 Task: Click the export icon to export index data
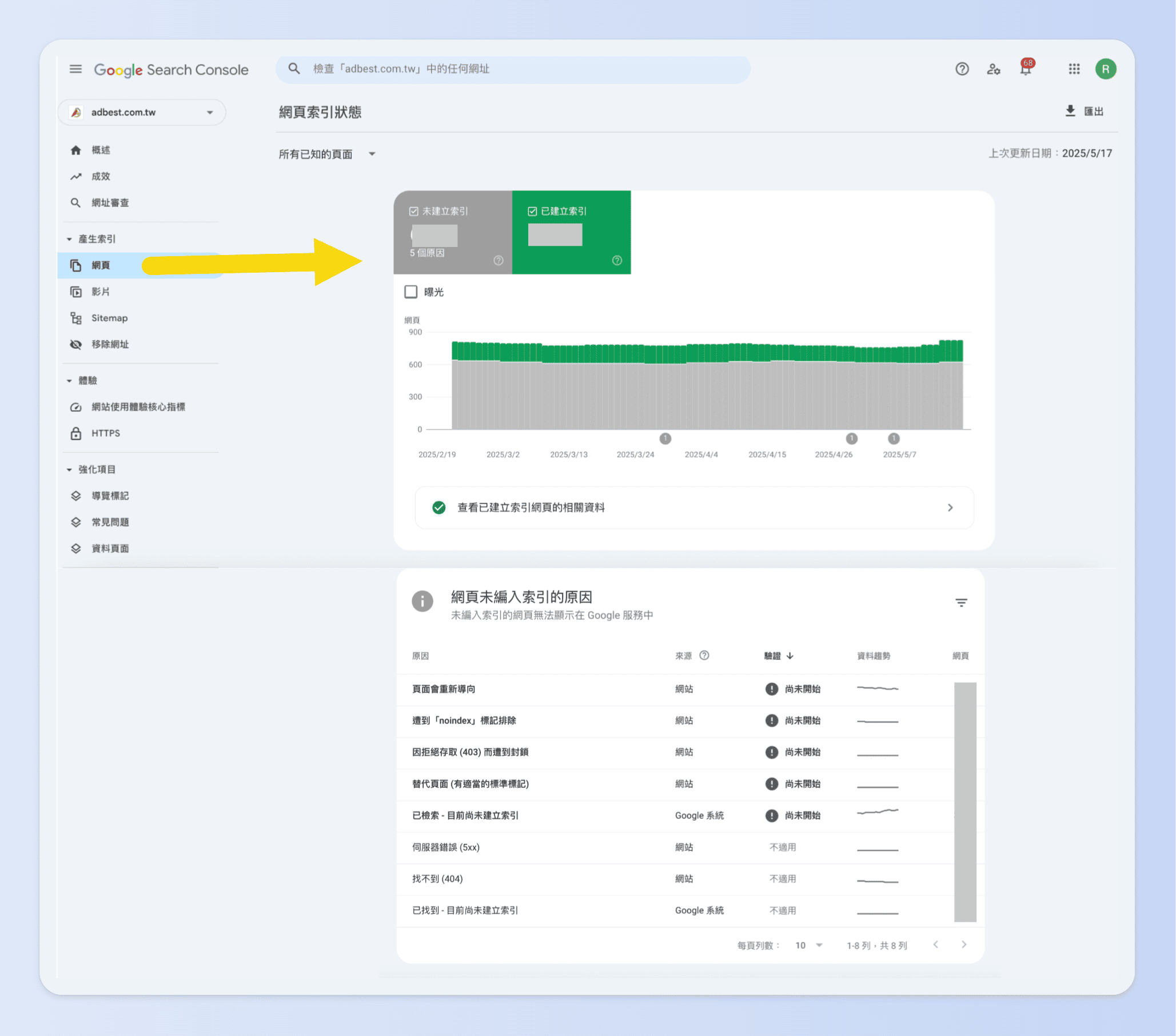(x=1070, y=111)
